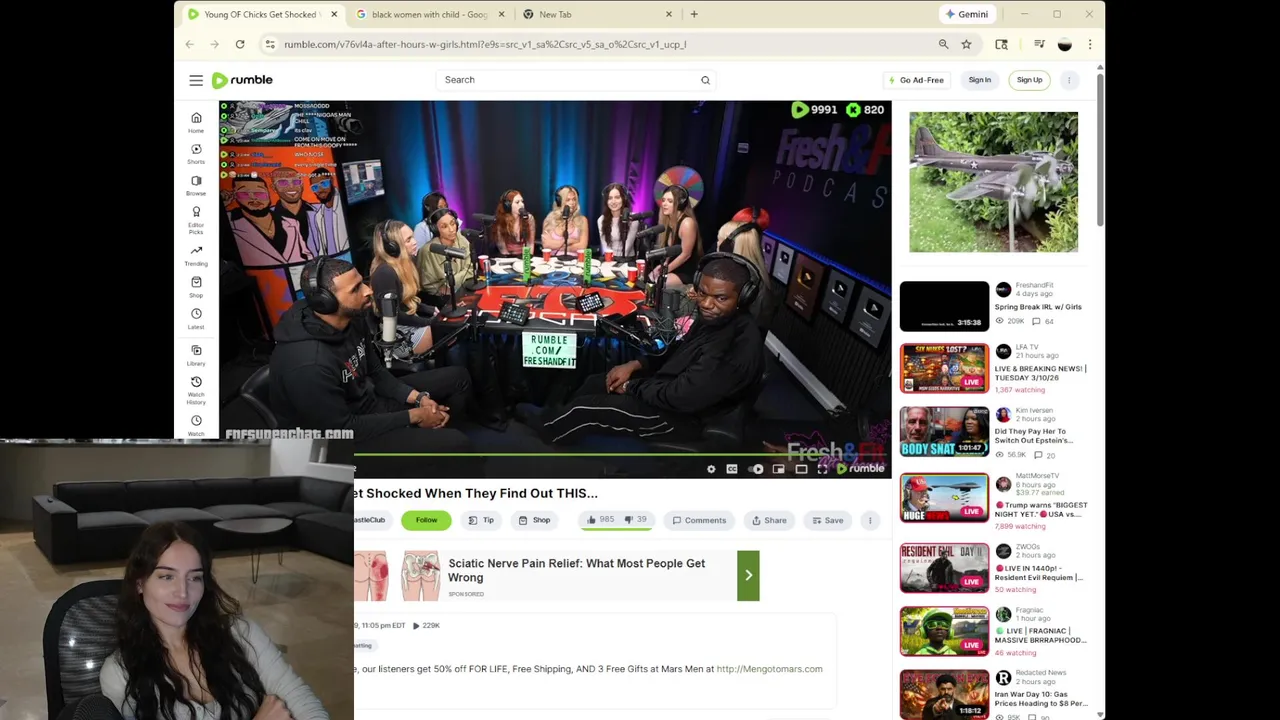Open Library in the Rumble sidebar
1280x720 pixels.
tap(196, 355)
